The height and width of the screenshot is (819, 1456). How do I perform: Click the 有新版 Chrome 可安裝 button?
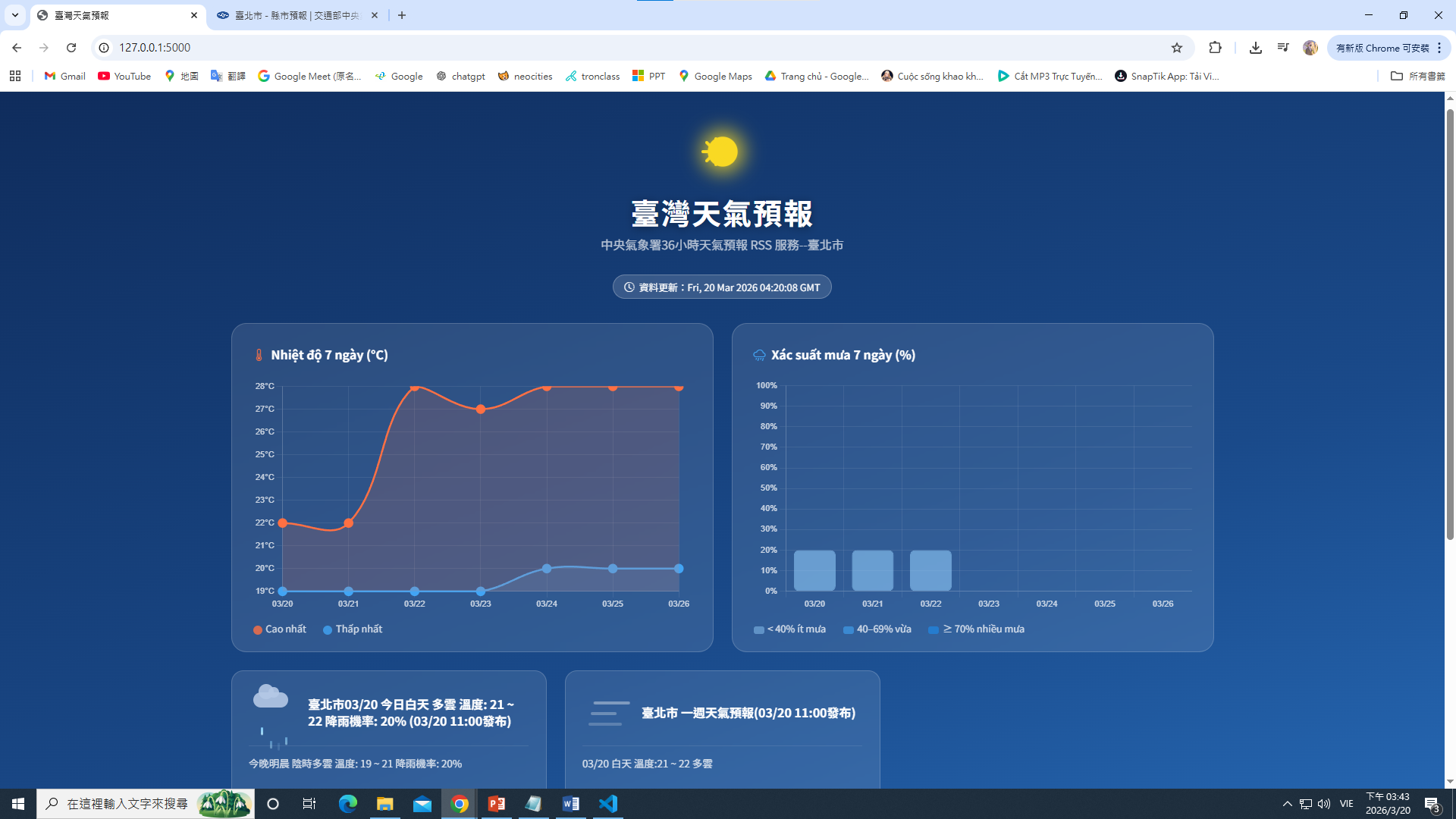click(x=1382, y=48)
